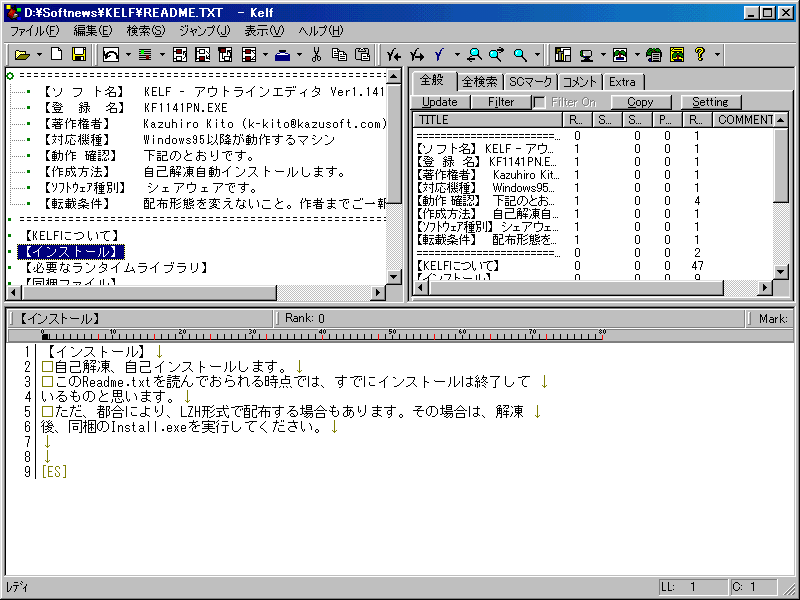Toggle the Filter On checkbox

[539, 103]
